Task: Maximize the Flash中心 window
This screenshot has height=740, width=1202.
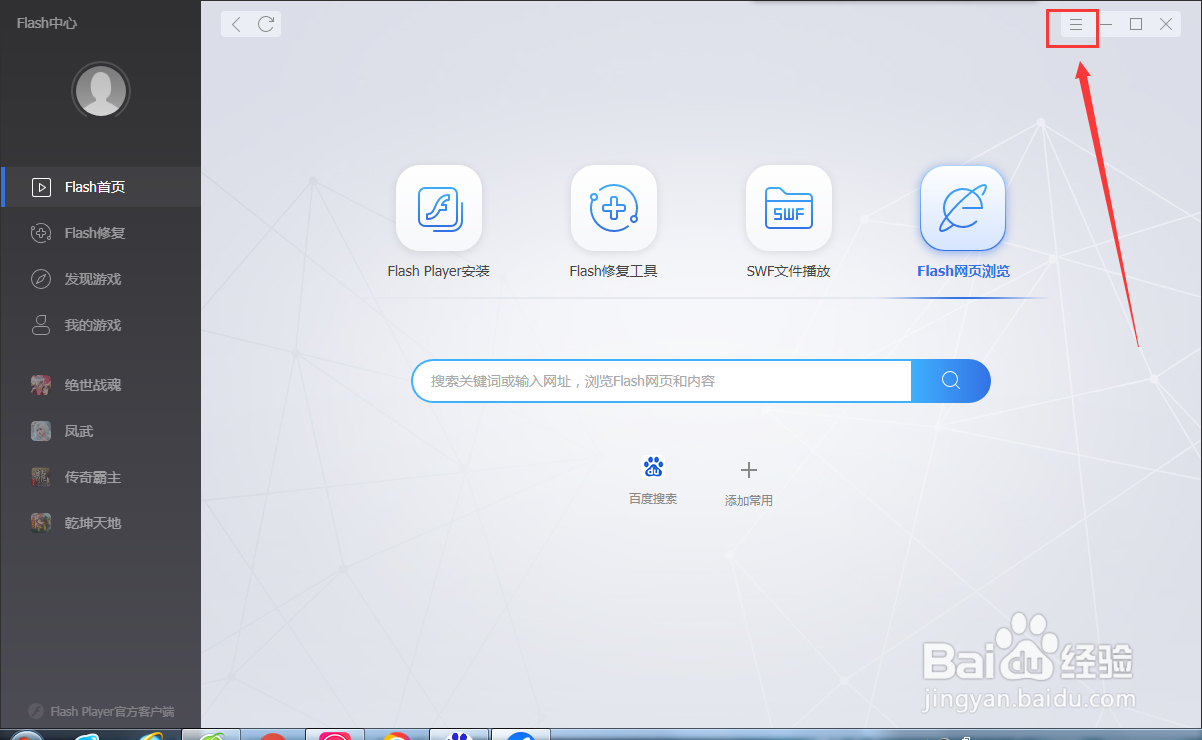Action: point(1136,24)
